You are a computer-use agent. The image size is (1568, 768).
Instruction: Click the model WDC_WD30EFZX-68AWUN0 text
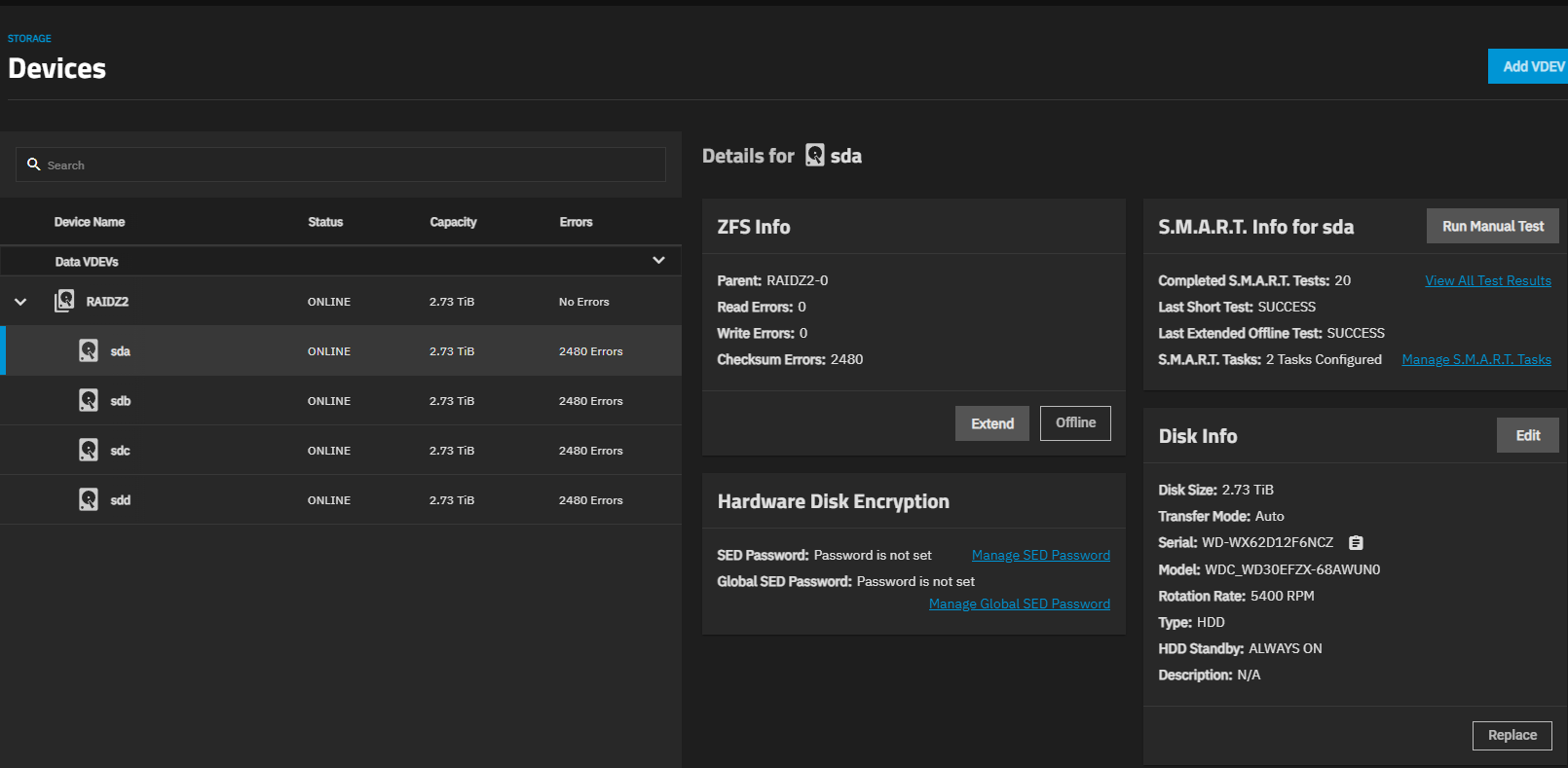tap(1292, 569)
